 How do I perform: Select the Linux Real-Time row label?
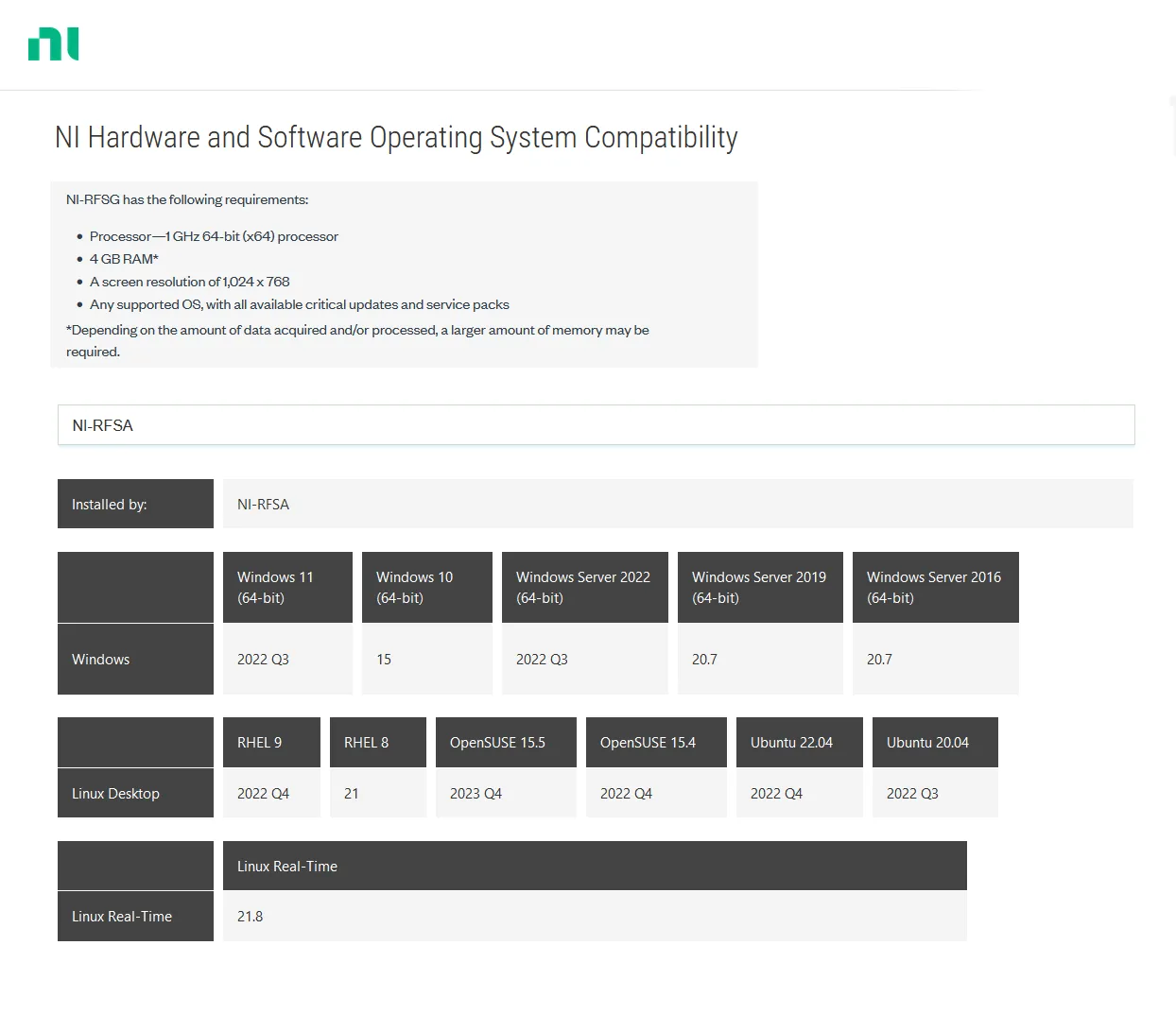coord(135,916)
